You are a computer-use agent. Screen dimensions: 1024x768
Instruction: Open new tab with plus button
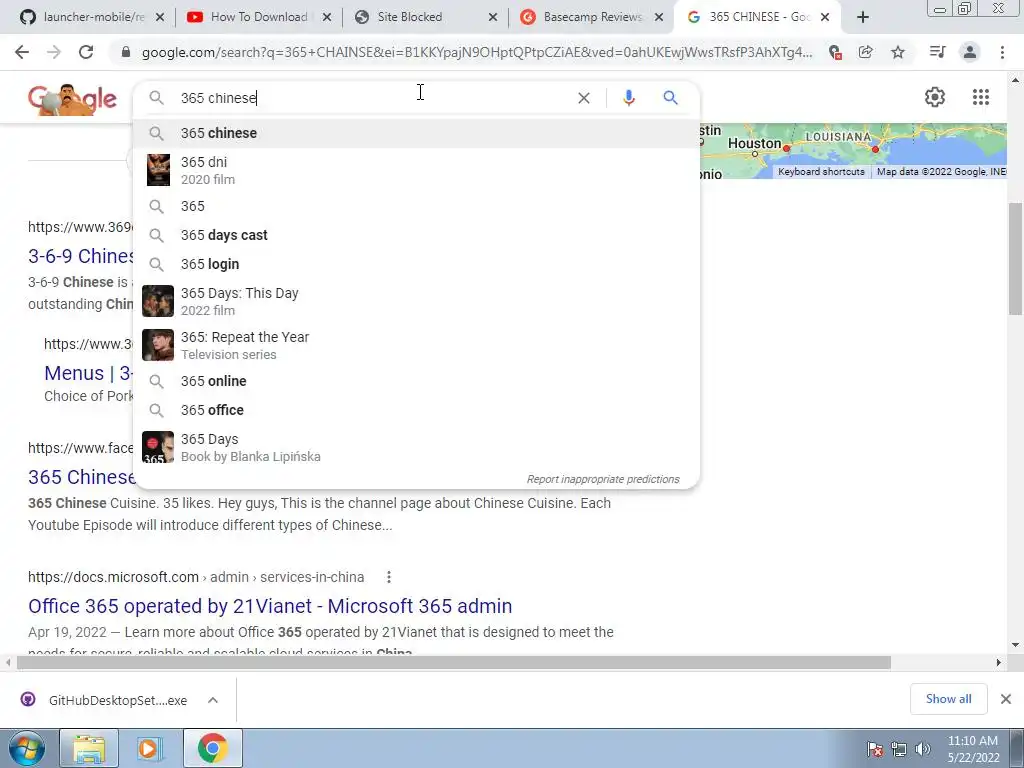(x=863, y=17)
